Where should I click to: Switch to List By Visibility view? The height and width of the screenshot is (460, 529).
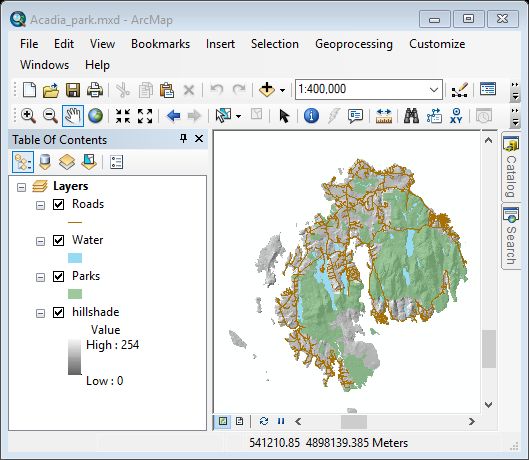click(67, 162)
